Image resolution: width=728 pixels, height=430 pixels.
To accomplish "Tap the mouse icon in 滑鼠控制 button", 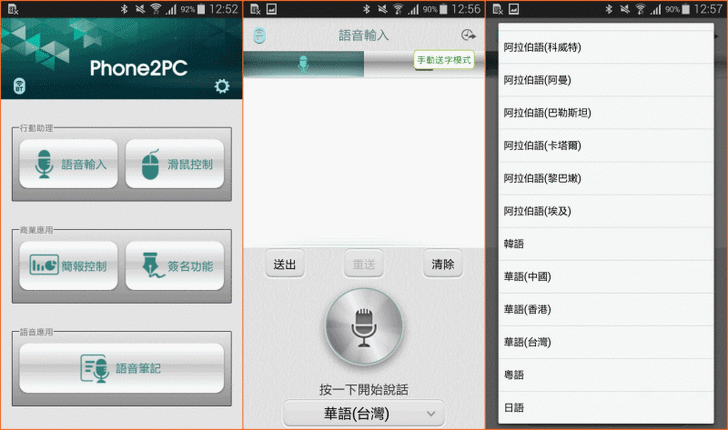I will click(x=150, y=164).
